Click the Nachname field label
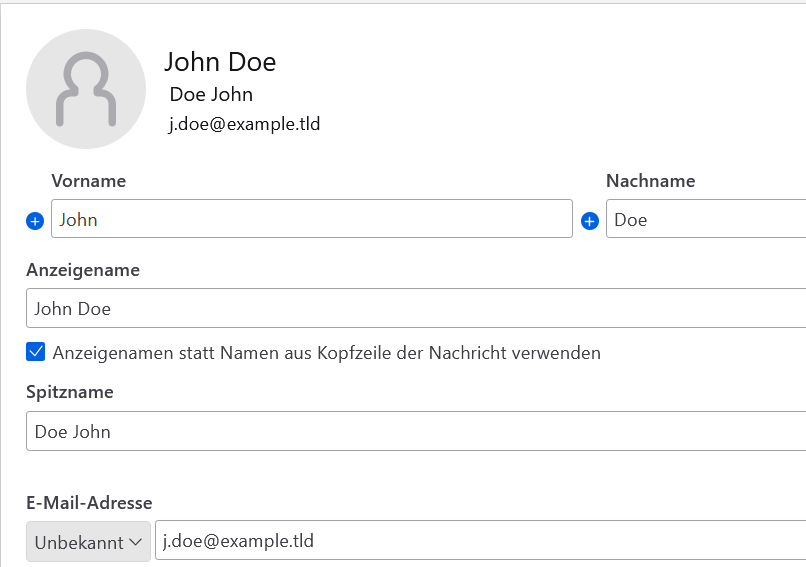The height and width of the screenshot is (567, 806). point(650,181)
